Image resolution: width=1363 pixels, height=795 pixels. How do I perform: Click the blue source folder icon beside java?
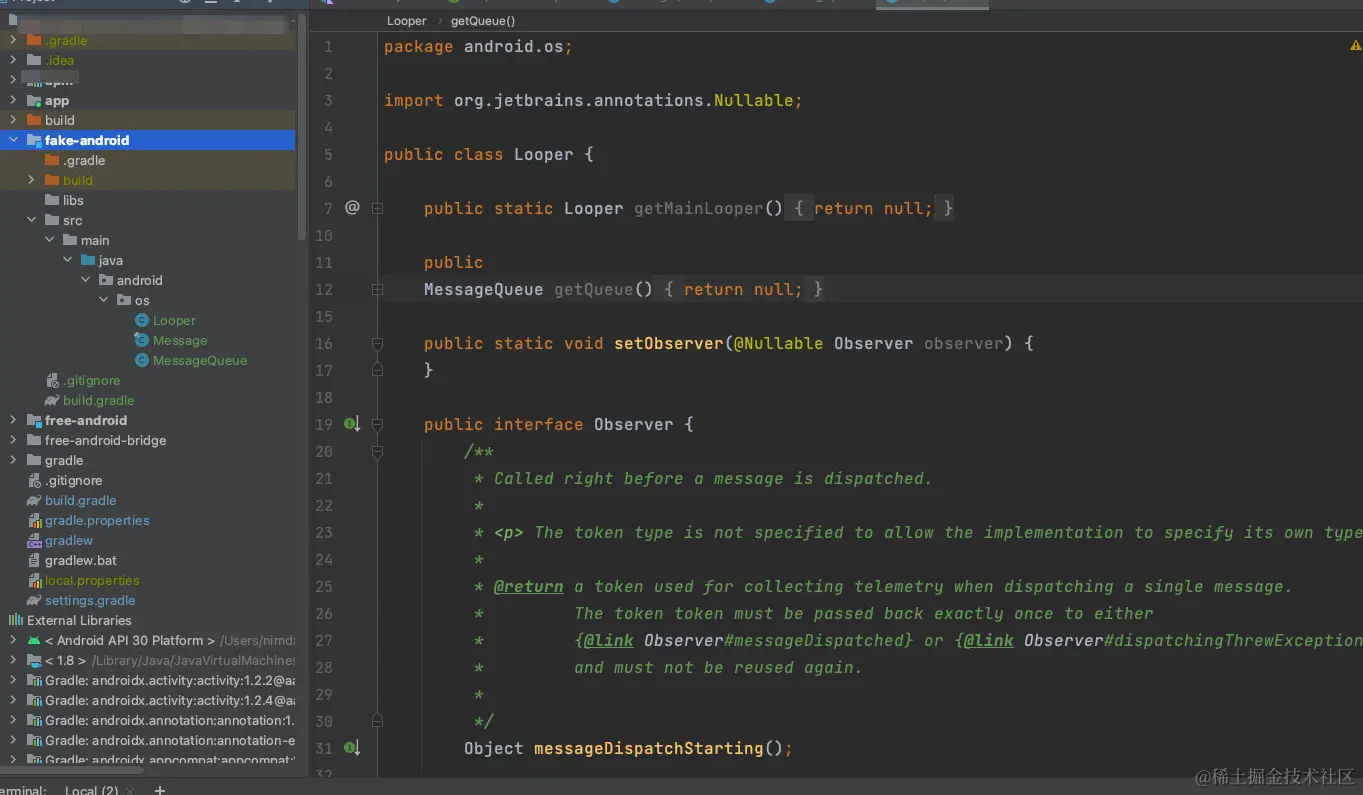coord(88,260)
